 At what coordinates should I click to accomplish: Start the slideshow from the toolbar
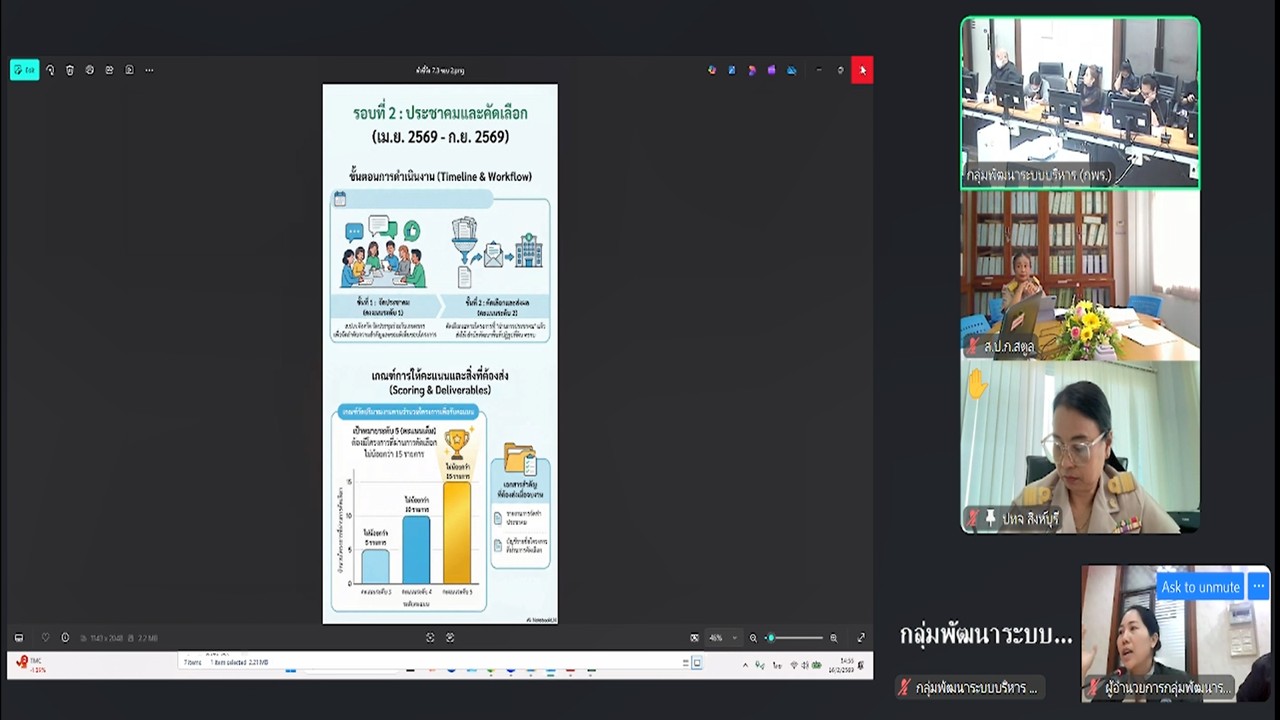click(x=109, y=70)
